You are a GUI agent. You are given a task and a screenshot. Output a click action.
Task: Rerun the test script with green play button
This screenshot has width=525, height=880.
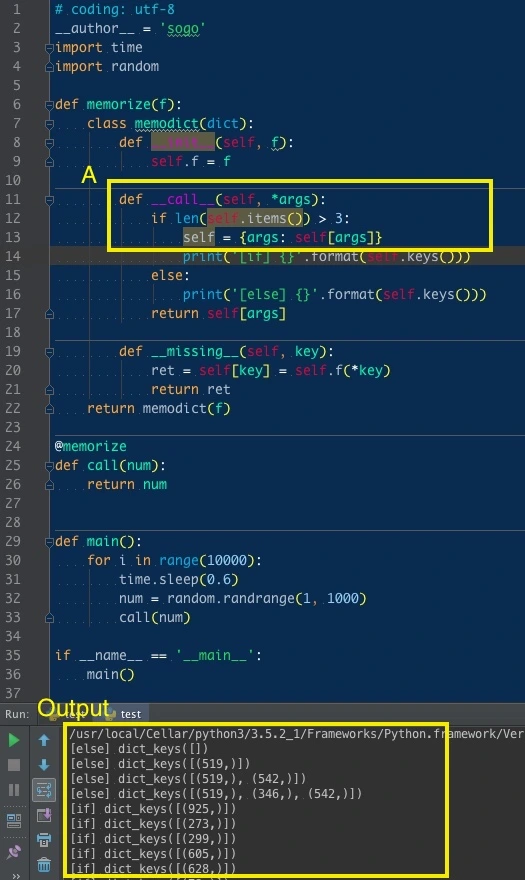[x=14, y=740]
